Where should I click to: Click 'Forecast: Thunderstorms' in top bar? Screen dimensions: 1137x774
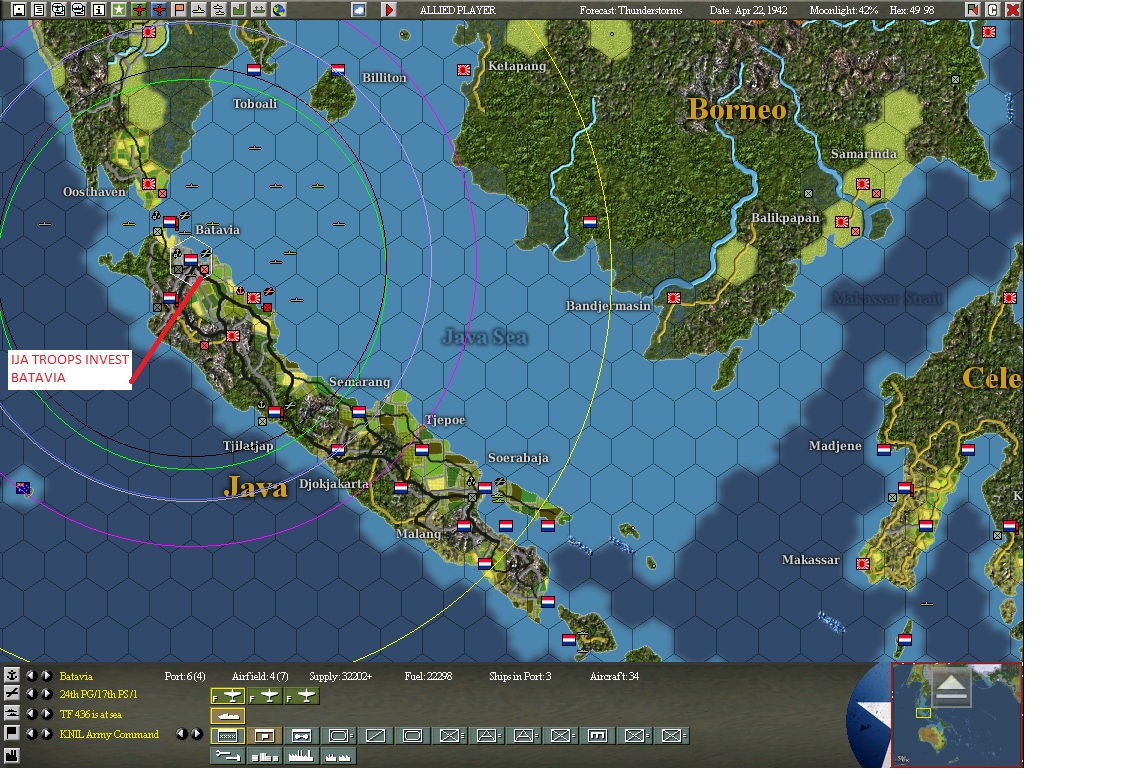pyautogui.click(x=631, y=10)
